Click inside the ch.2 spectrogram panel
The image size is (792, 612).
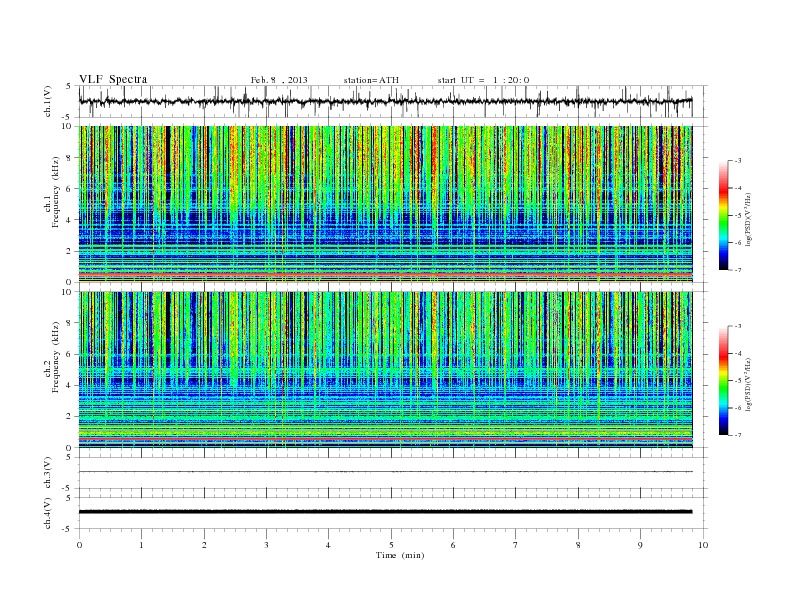385,370
